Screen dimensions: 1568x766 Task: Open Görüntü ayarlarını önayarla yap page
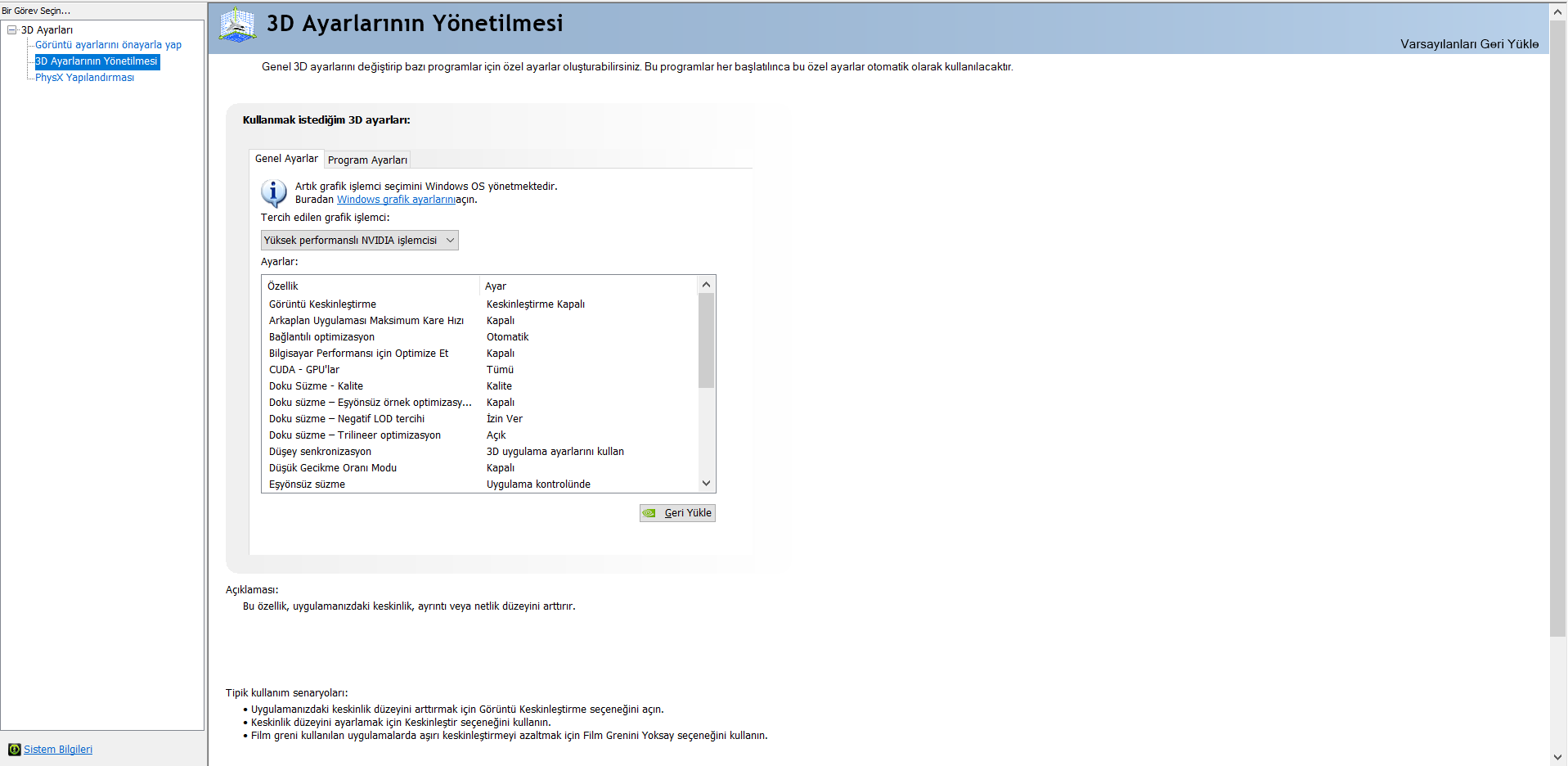tap(108, 45)
